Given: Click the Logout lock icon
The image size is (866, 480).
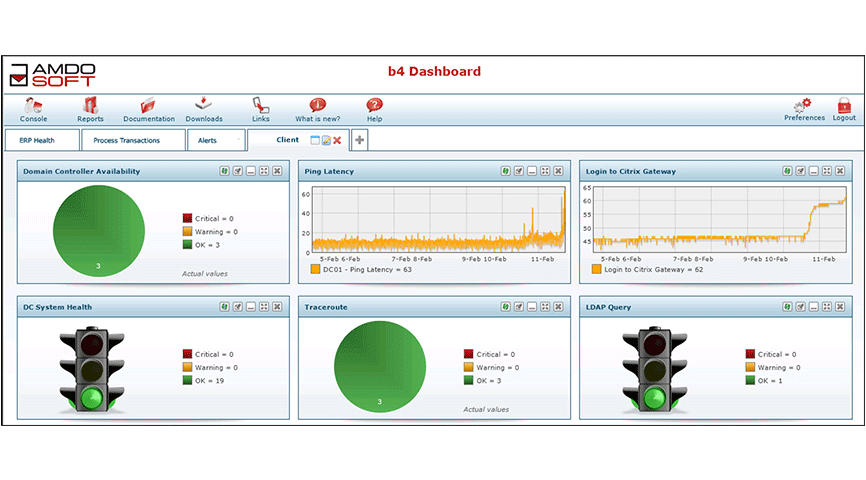Looking at the screenshot, I should click(x=844, y=105).
